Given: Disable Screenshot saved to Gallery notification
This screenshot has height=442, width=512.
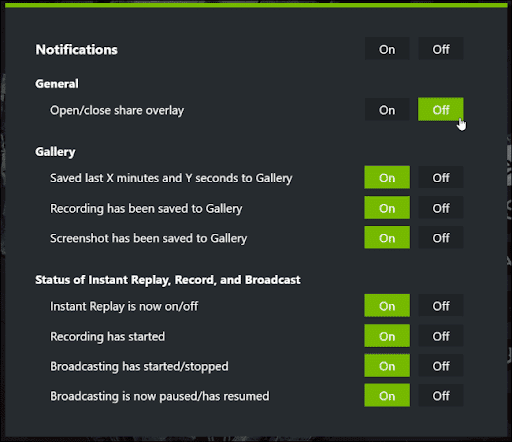Looking at the screenshot, I should (x=441, y=238).
